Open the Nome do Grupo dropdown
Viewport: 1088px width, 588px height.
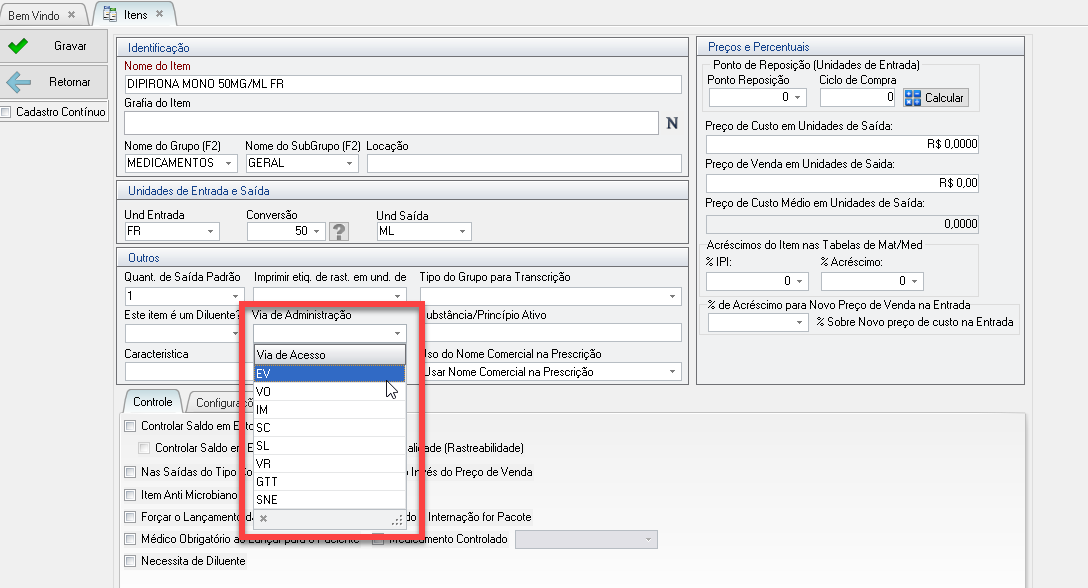tap(229, 163)
